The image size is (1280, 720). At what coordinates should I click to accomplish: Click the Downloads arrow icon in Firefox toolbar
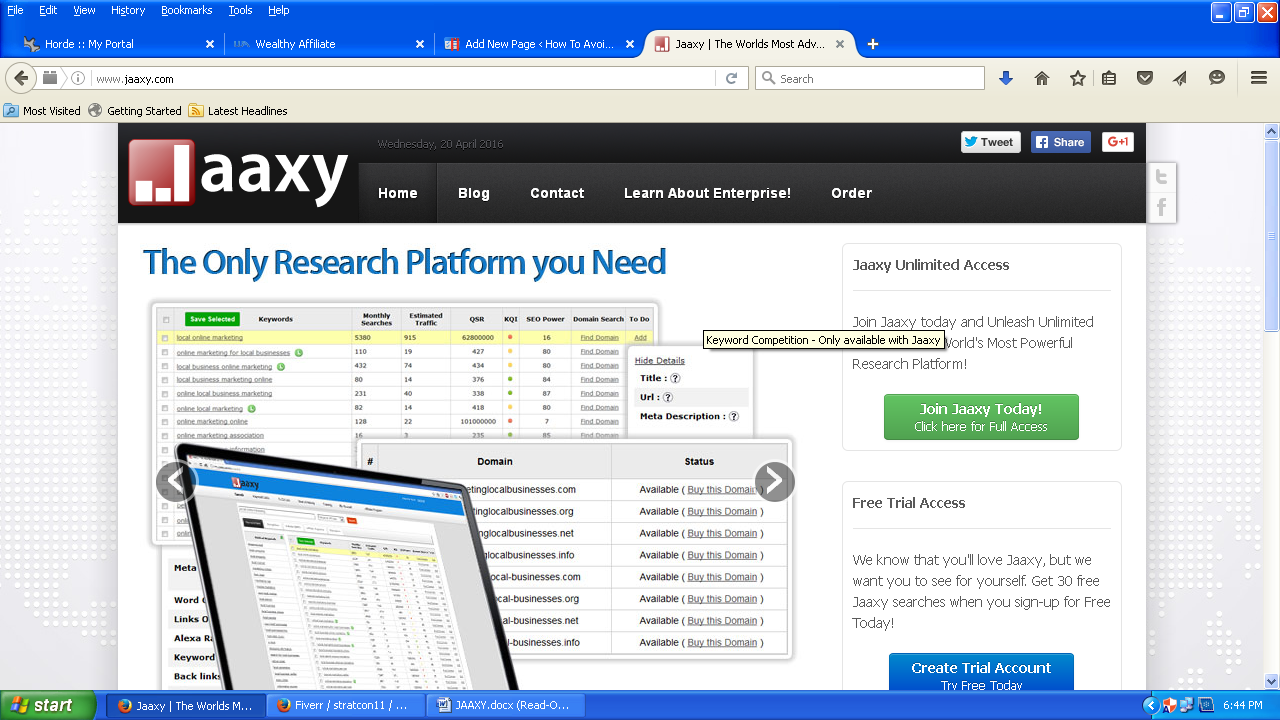1006,78
